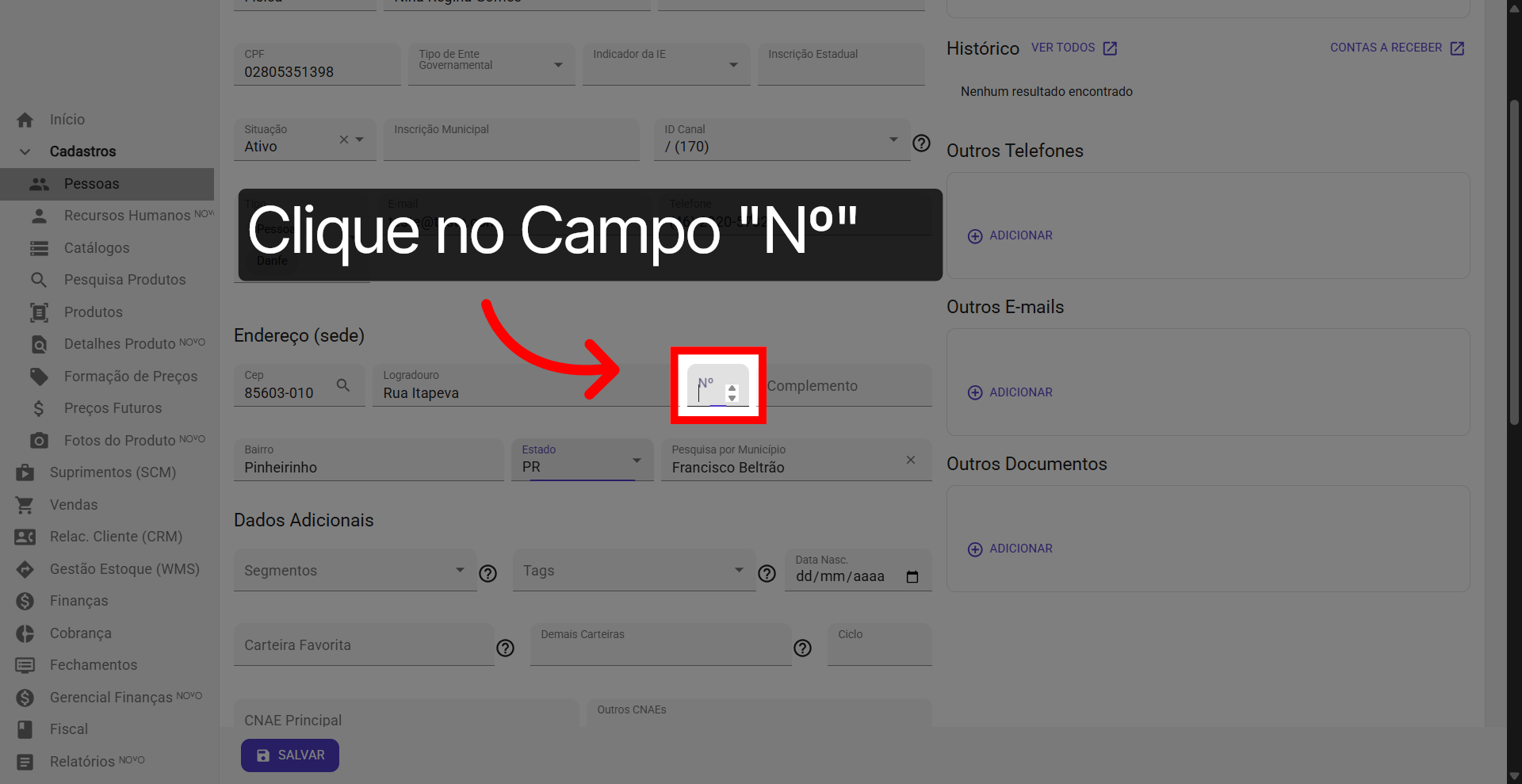1522x784 pixels.
Task: Click ADICIONAR under Outros Telefones
Action: [x=1009, y=235]
